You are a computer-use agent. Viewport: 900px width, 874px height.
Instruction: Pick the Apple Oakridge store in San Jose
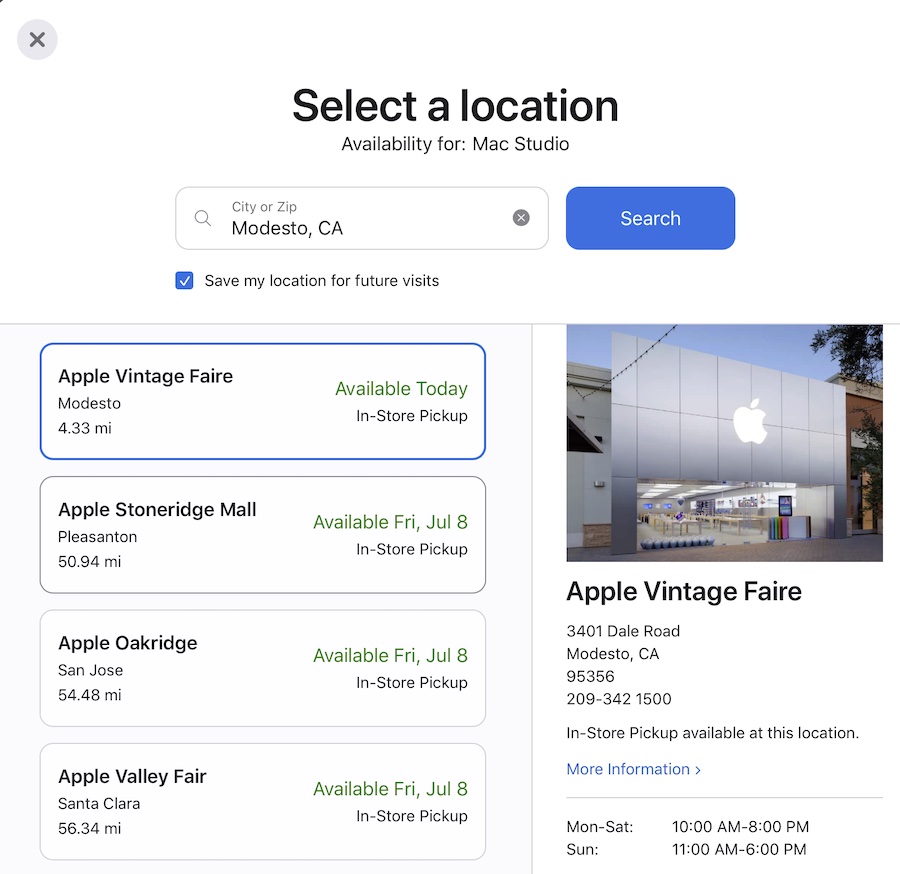(x=262, y=668)
